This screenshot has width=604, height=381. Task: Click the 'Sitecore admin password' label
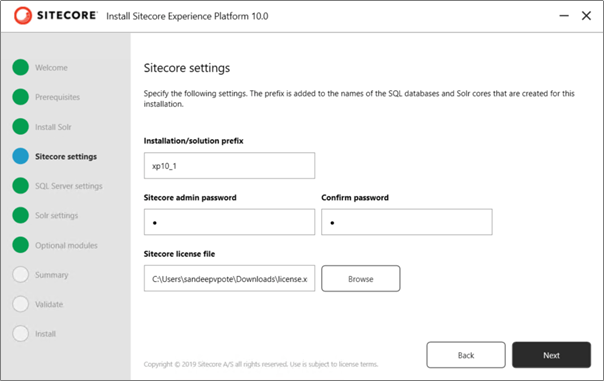(190, 198)
